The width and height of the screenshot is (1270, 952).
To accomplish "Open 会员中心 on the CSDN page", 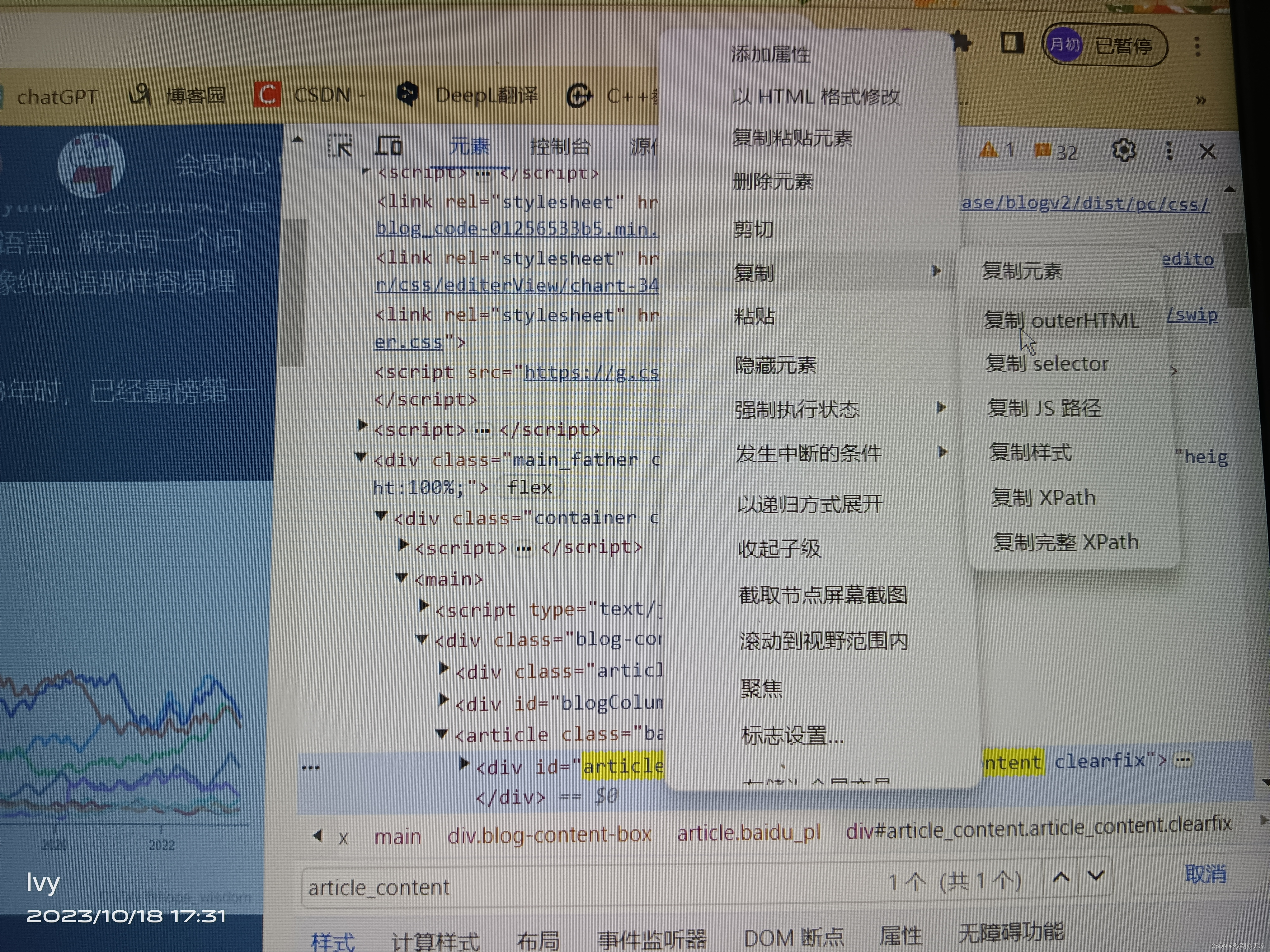I will pos(223,165).
